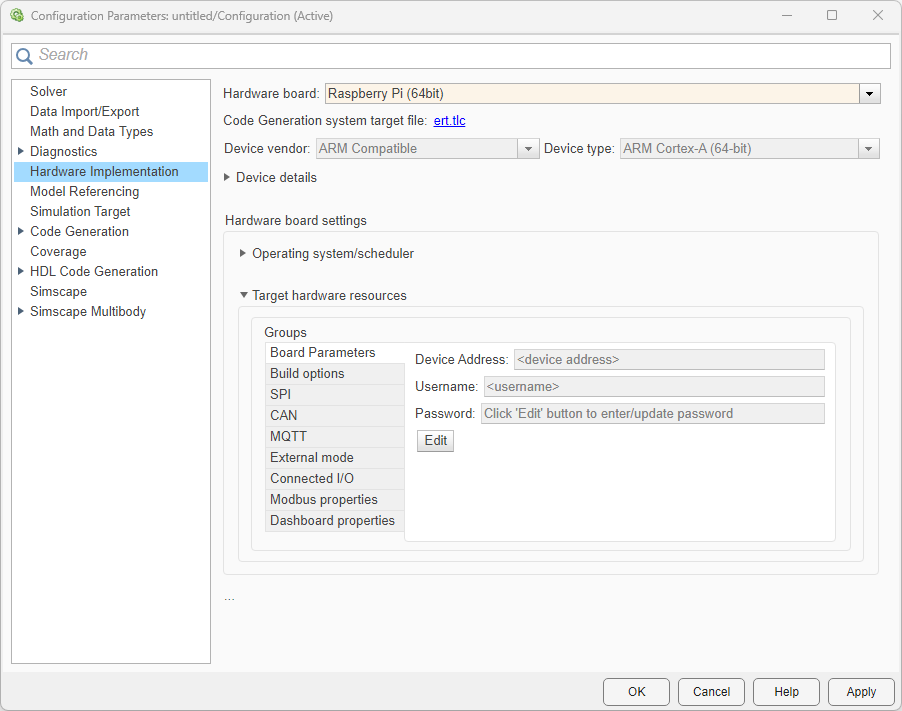Open the Simulation Target settings
This screenshot has height=711, width=902.
tap(80, 211)
